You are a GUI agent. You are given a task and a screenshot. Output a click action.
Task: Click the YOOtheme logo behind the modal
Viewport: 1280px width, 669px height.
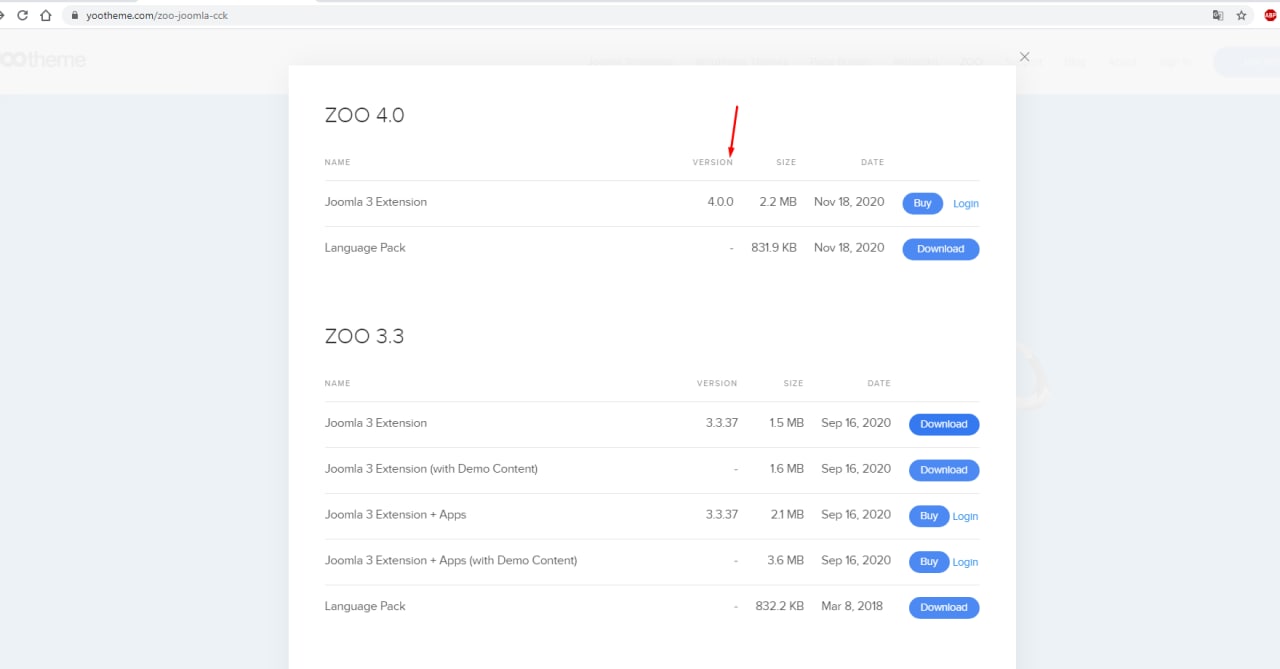[x=43, y=59]
